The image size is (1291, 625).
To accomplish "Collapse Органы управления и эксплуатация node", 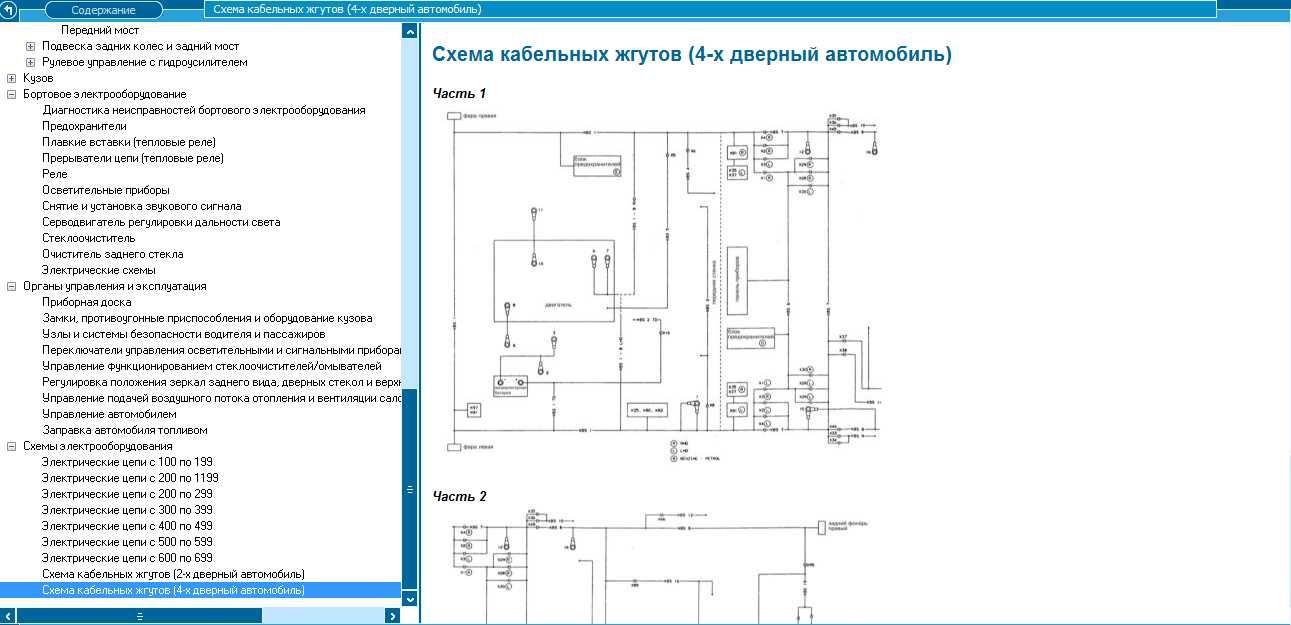I will coord(11,286).
